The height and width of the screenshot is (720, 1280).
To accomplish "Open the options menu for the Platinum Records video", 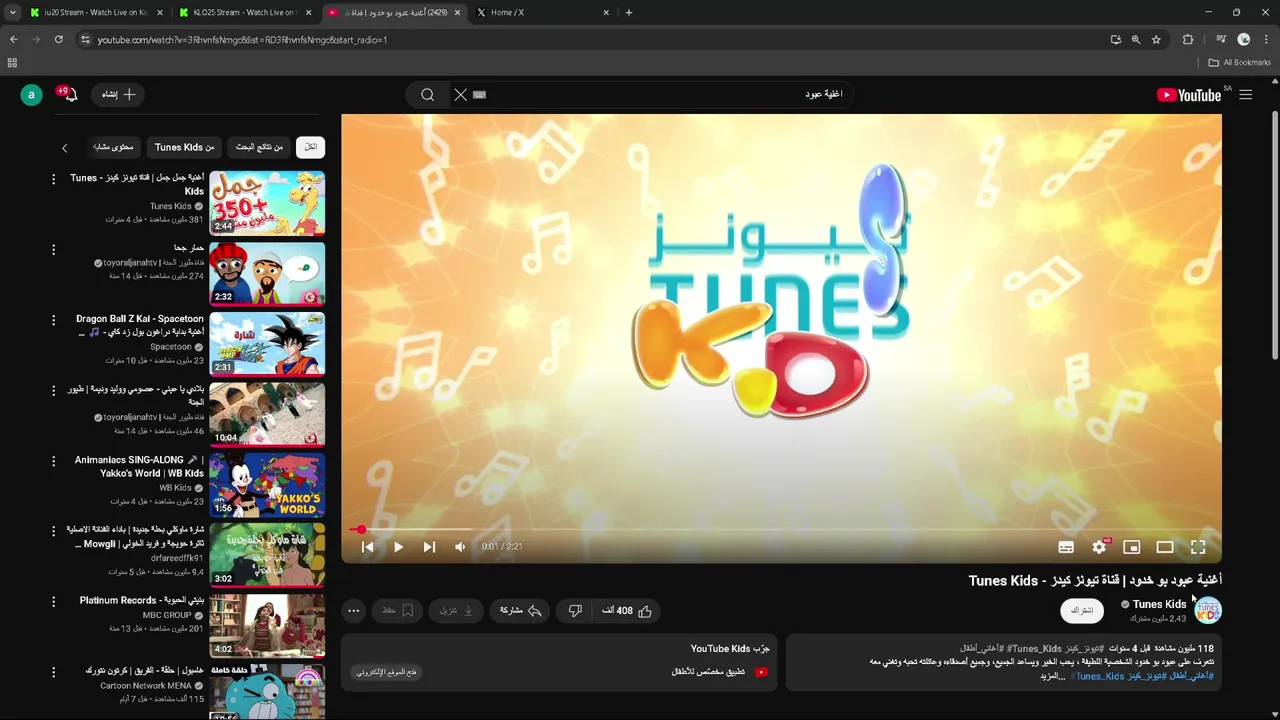I will (54, 602).
